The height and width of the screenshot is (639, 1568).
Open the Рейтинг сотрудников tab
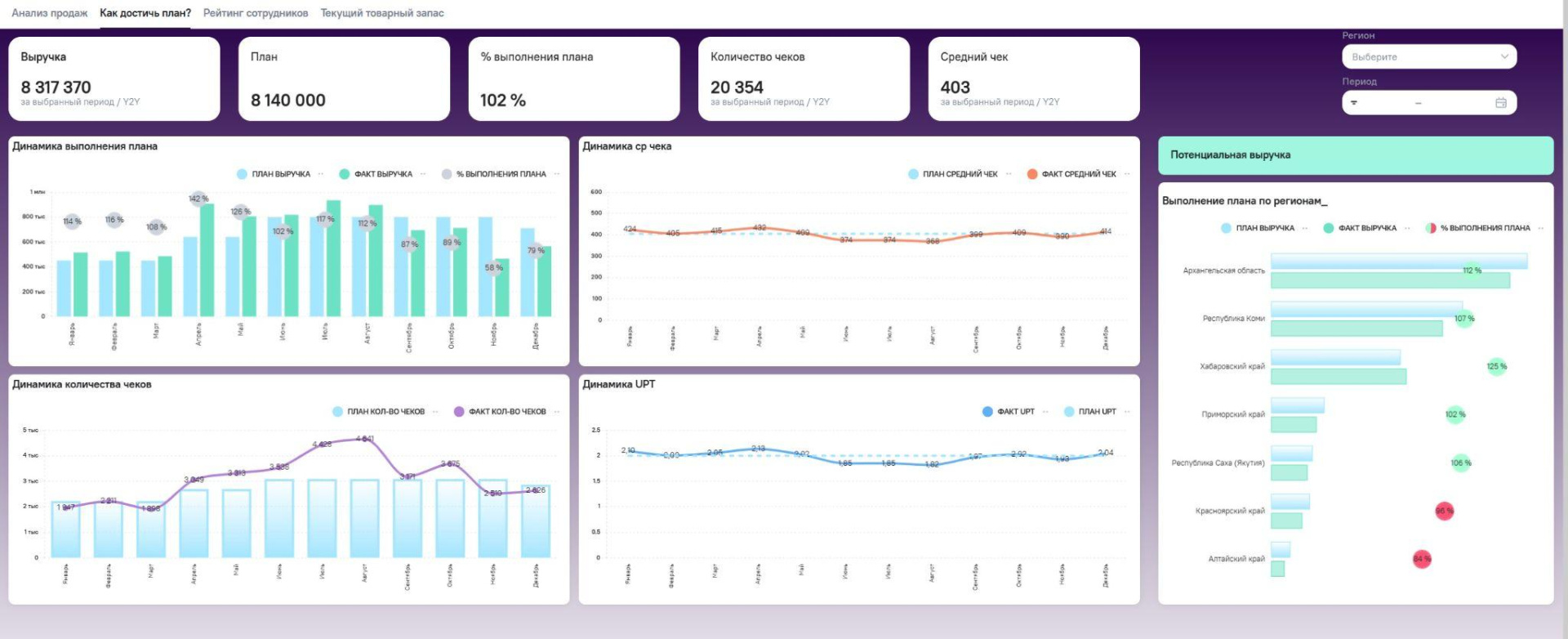[256, 13]
